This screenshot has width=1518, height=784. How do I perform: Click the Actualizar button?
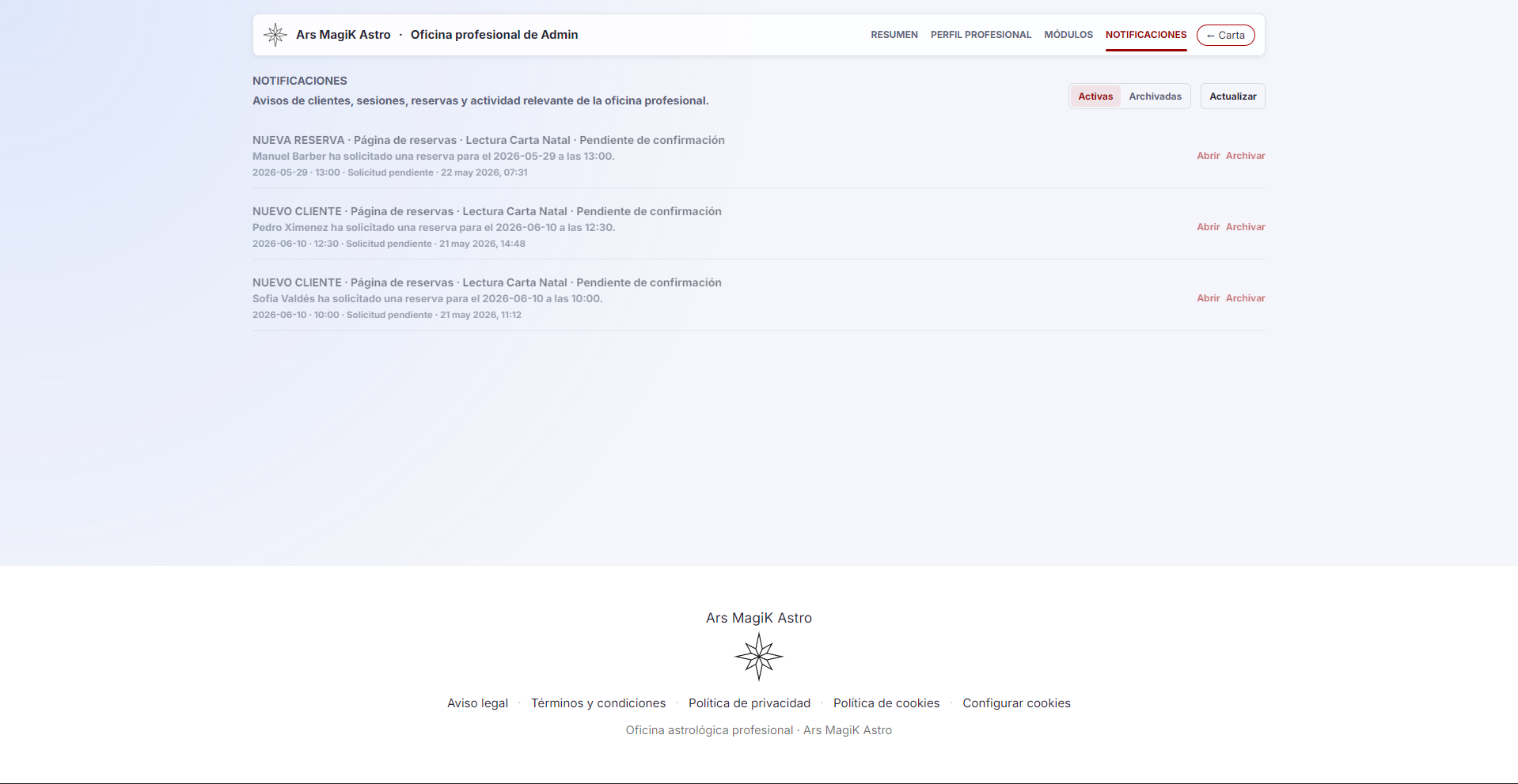pos(1233,97)
